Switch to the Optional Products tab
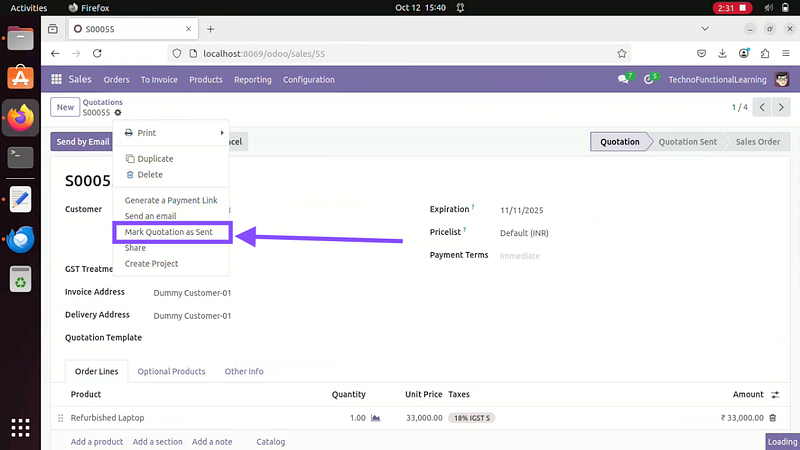Viewport: 800px width, 450px height. coord(171,371)
